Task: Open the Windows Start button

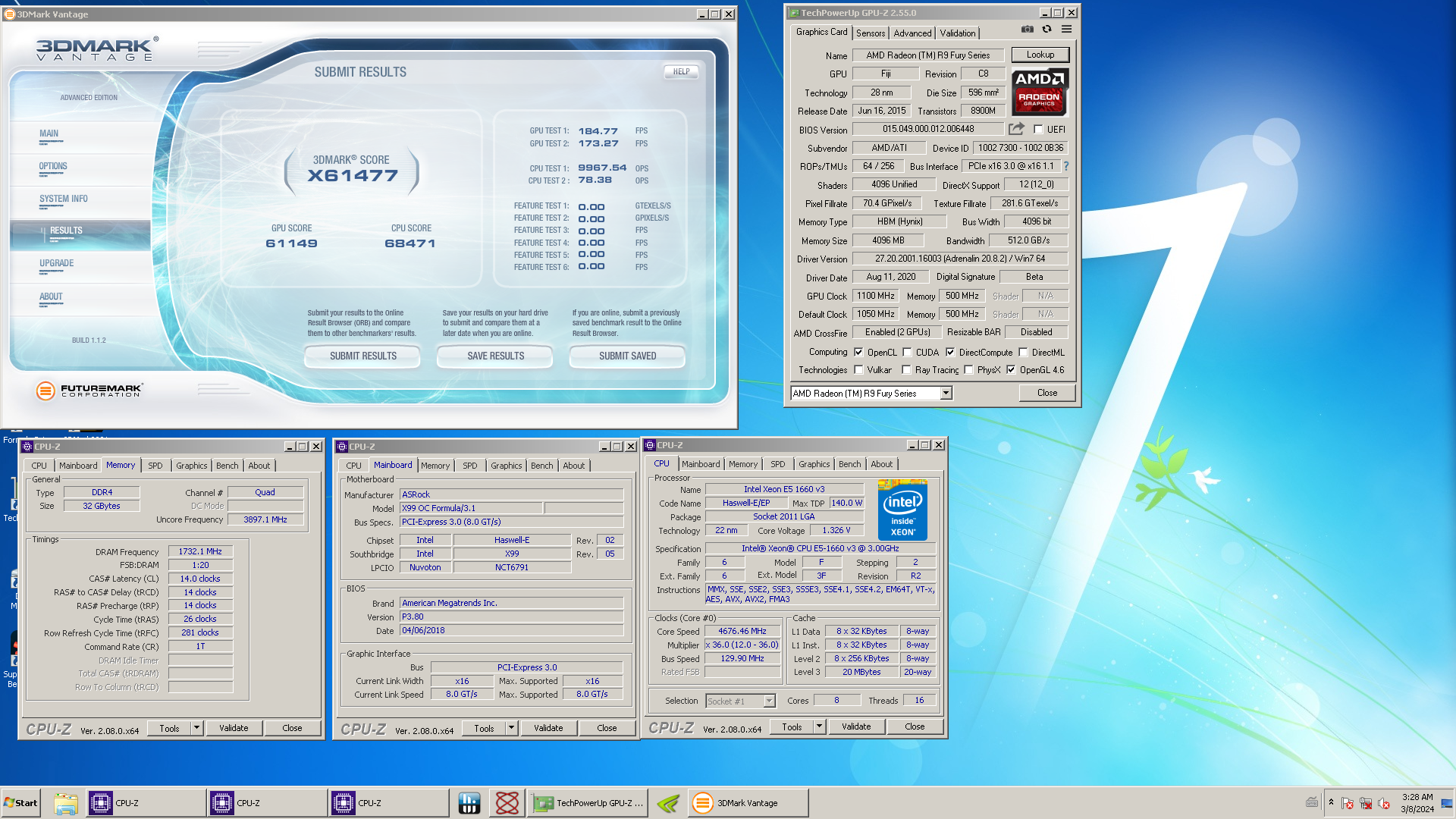Action: 20,803
